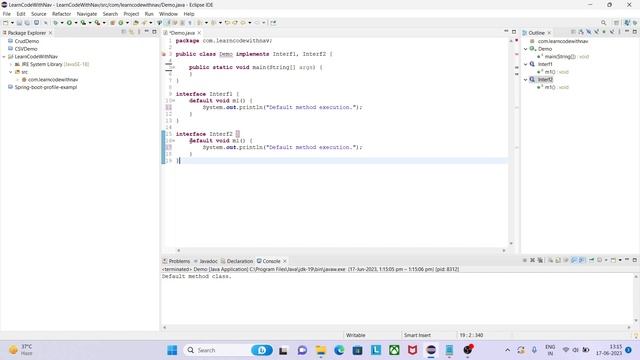The height and width of the screenshot is (360, 640).
Task: Open the Navigate menu
Action: click(x=87, y=14)
